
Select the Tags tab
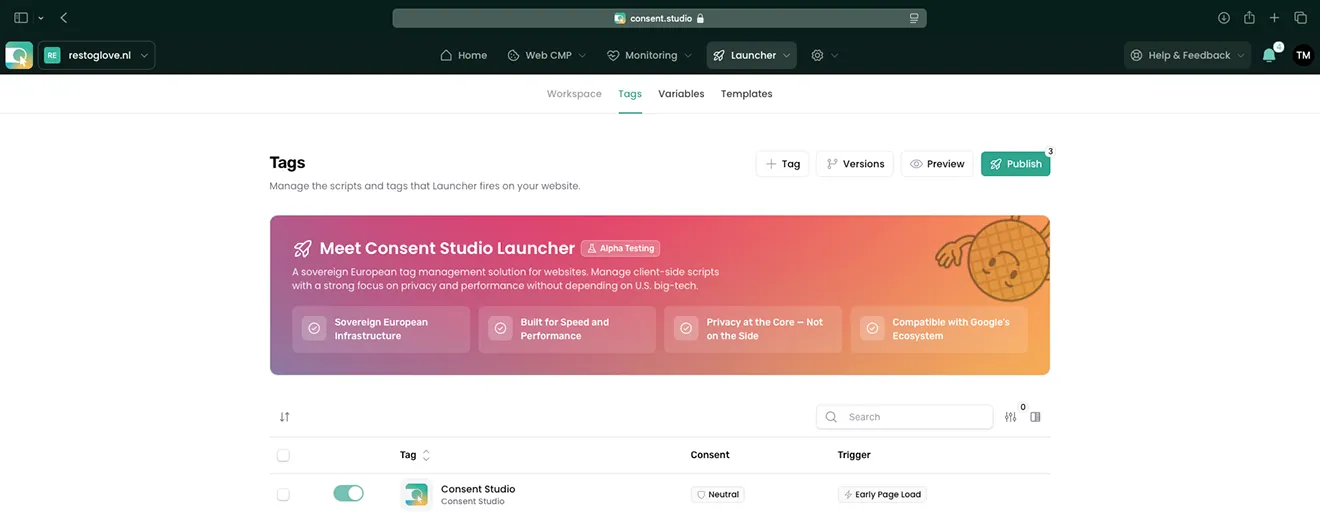point(630,94)
